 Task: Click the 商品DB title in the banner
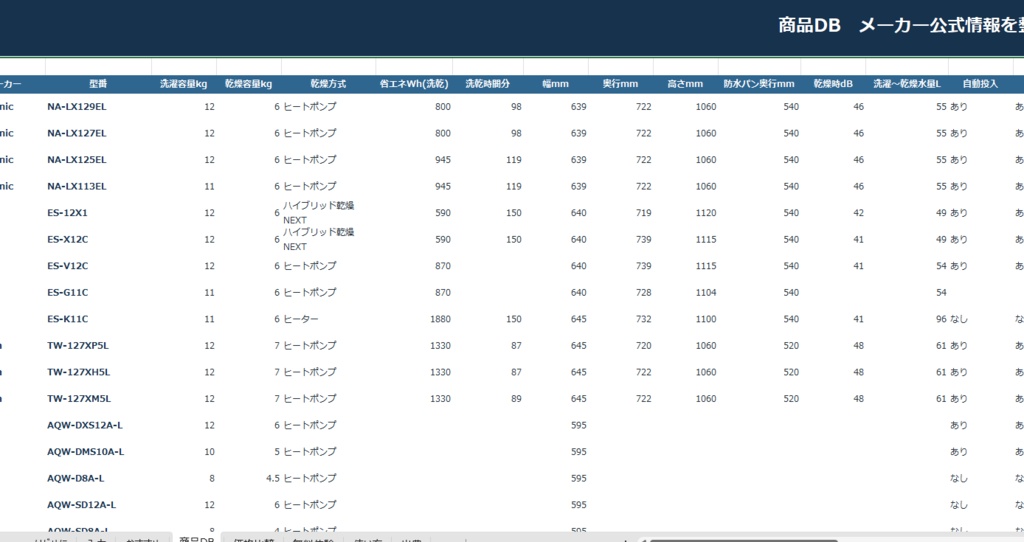[x=809, y=25]
